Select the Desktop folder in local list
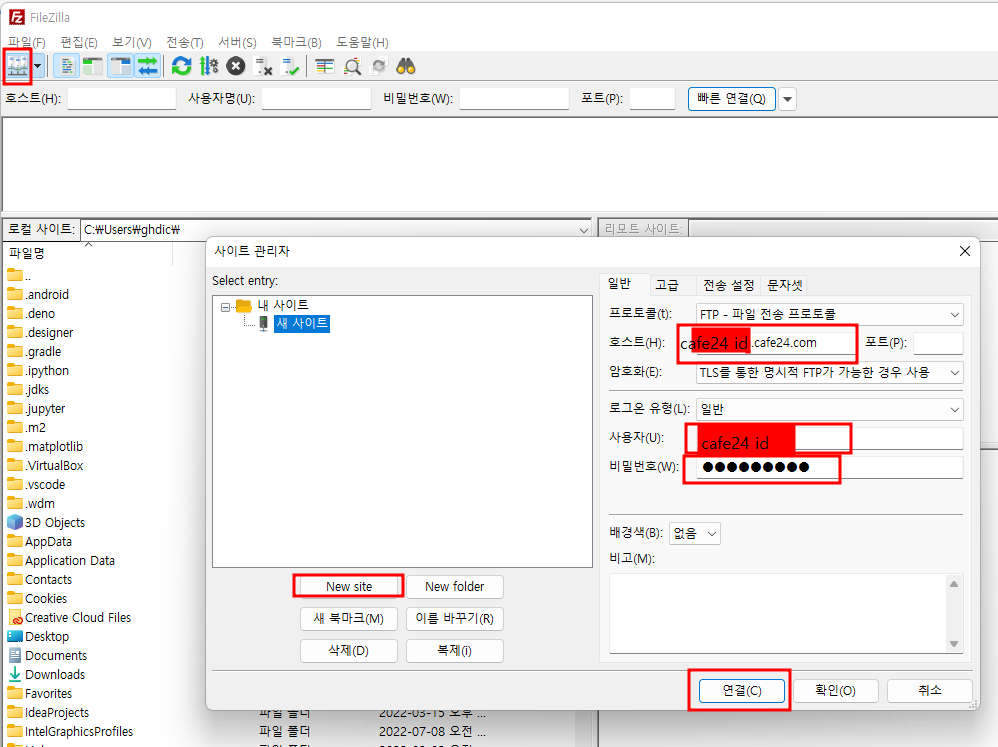The height and width of the screenshot is (747, 998). click(x=46, y=636)
